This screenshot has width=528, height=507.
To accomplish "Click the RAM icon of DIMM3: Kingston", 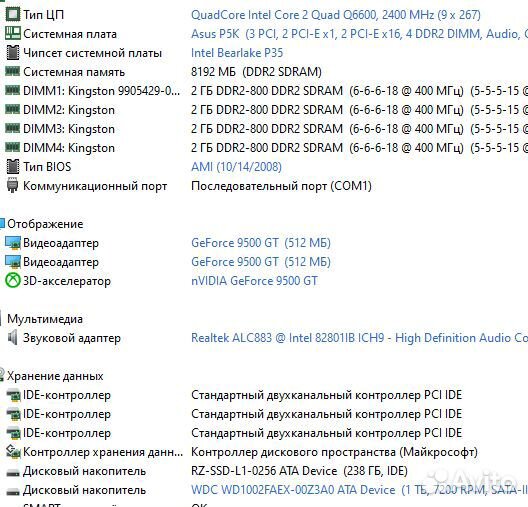I will tap(12, 128).
